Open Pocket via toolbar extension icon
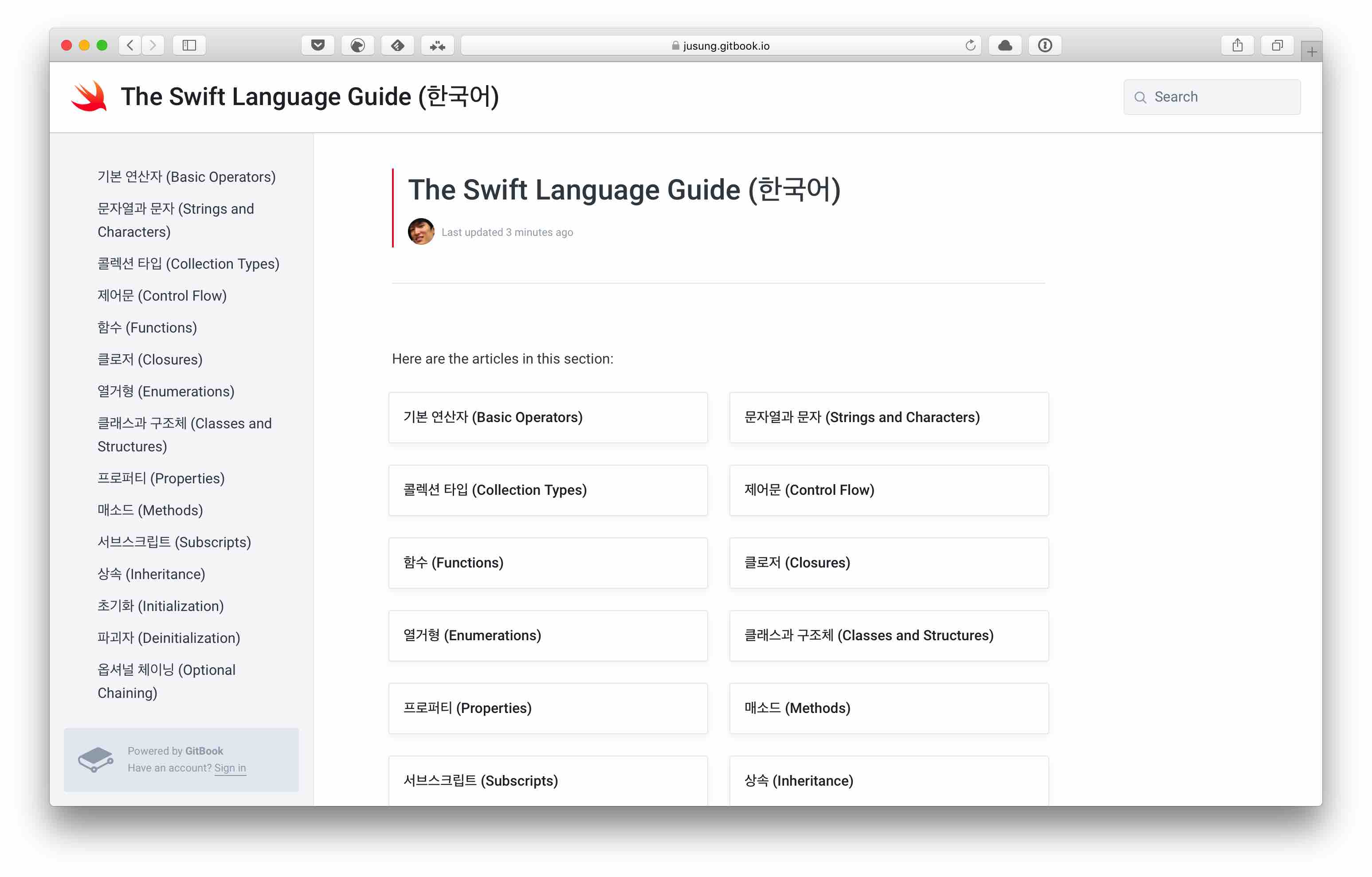This screenshot has width=1372, height=877. coord(318,46)
